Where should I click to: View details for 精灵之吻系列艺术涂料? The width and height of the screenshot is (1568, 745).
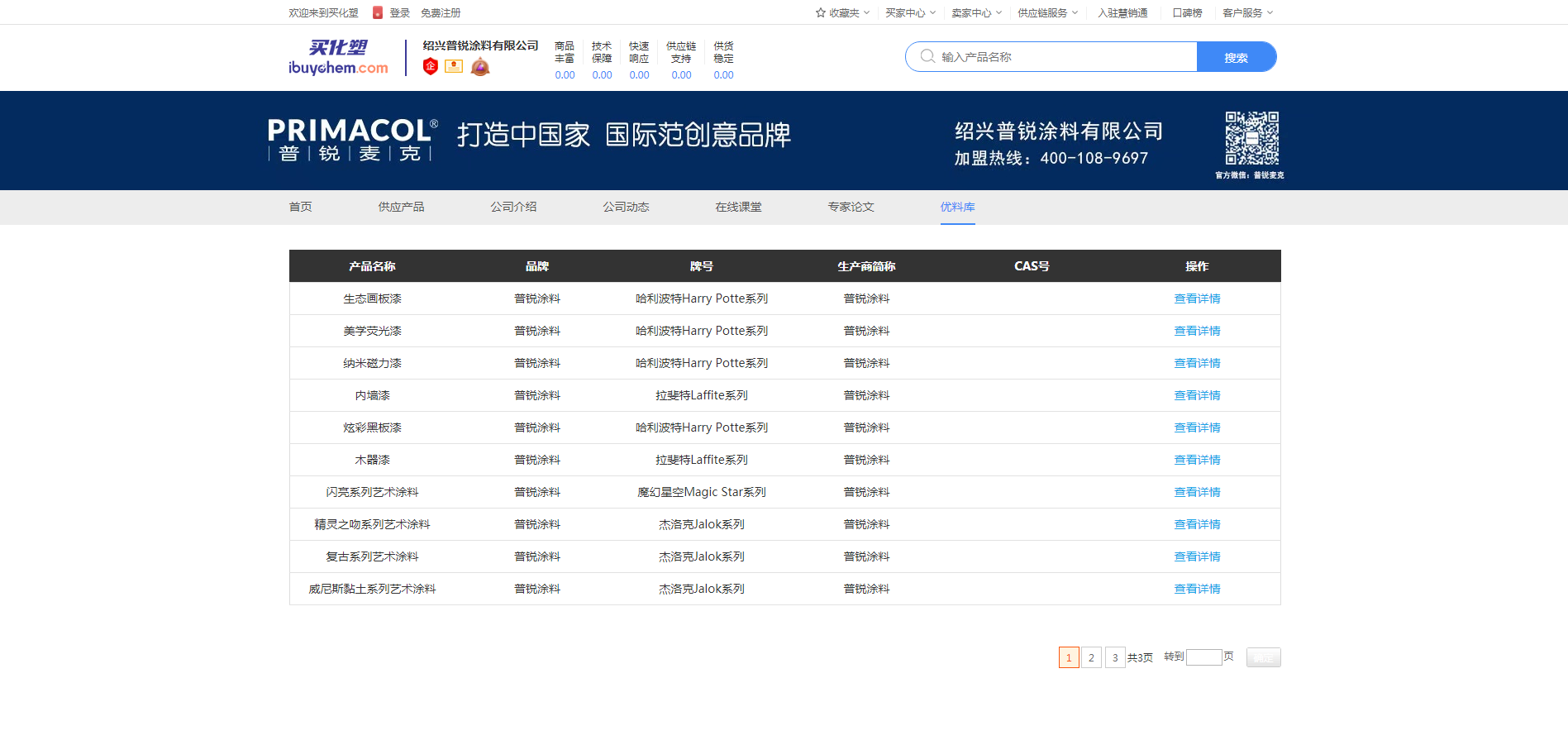tap(1197, 524)
